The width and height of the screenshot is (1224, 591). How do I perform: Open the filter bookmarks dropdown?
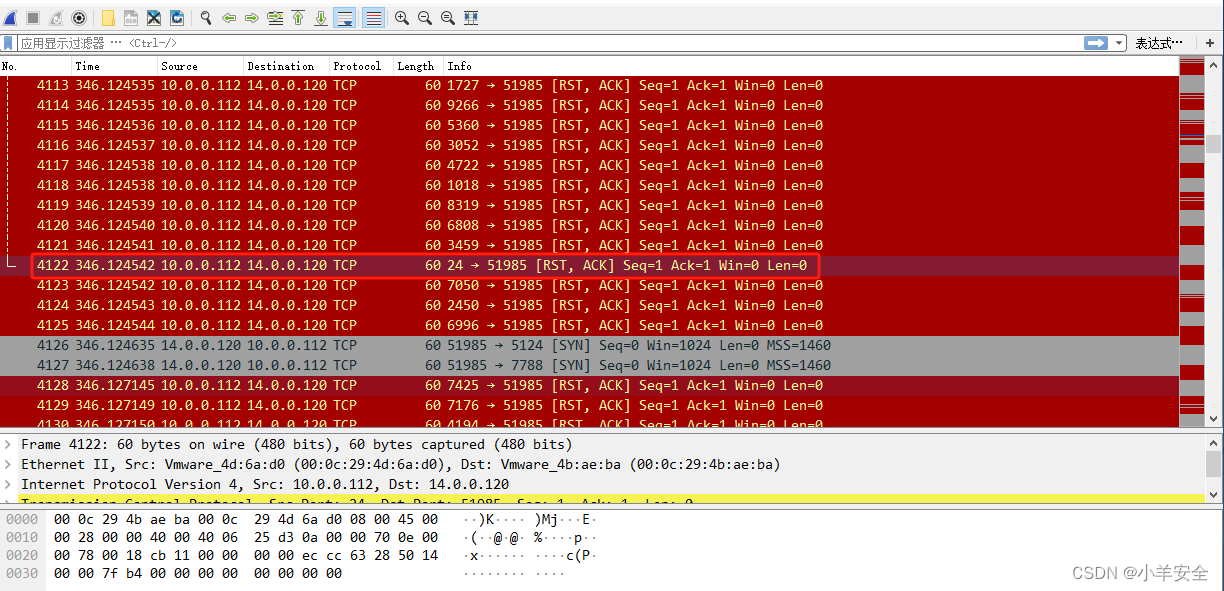pyautogui.click(x=10, y=43)
